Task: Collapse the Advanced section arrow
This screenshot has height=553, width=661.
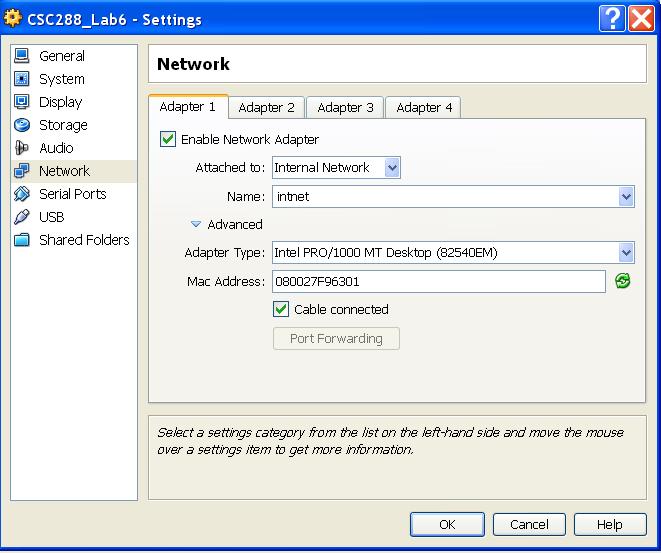Action: (x=196, y=225)
